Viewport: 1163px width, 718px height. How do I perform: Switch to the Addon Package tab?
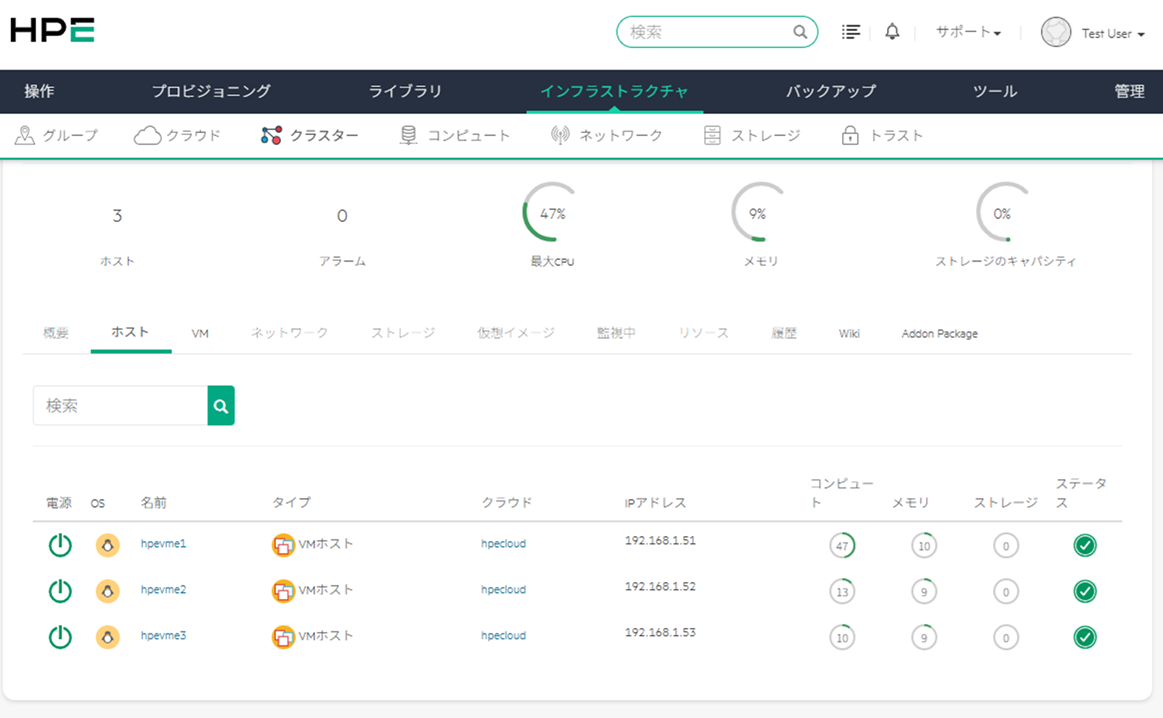tap(939, 333)
